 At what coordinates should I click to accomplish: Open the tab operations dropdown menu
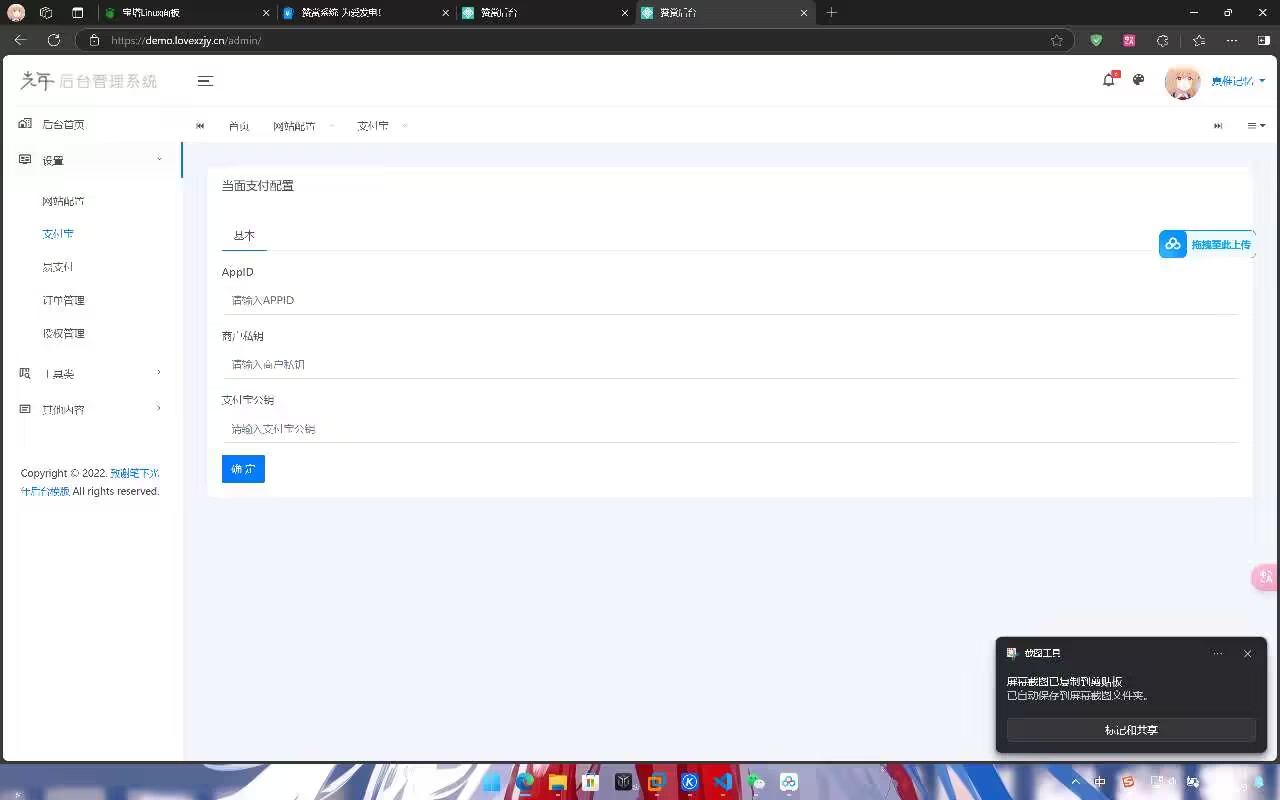(1256, 126)
